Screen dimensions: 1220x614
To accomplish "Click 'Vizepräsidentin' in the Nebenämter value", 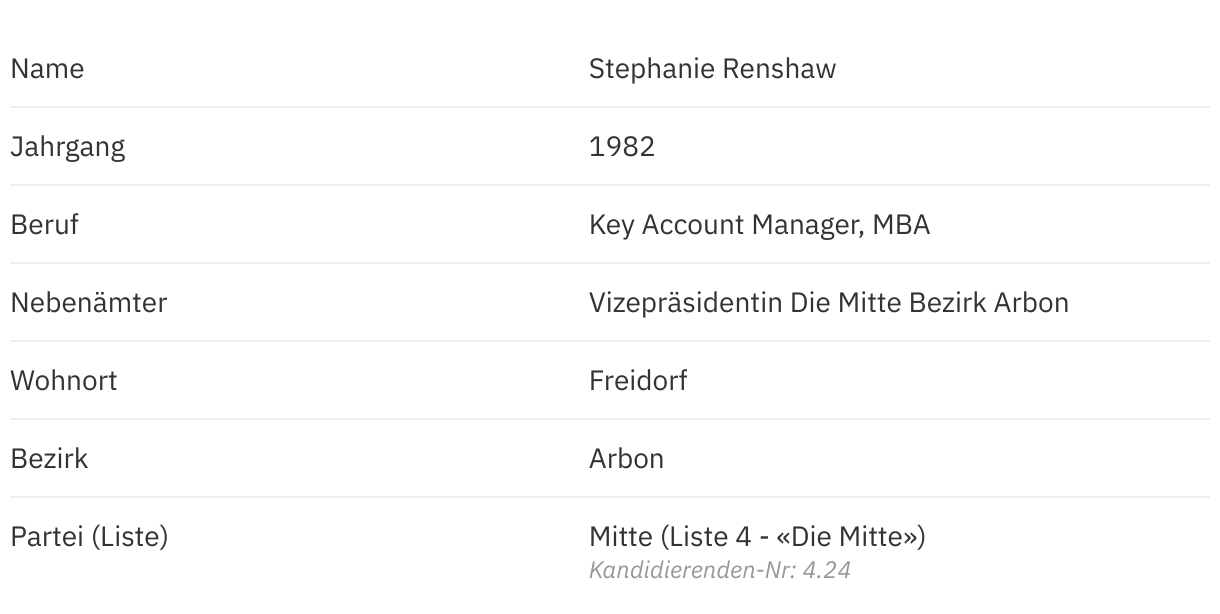I will (x=685, y=303).
